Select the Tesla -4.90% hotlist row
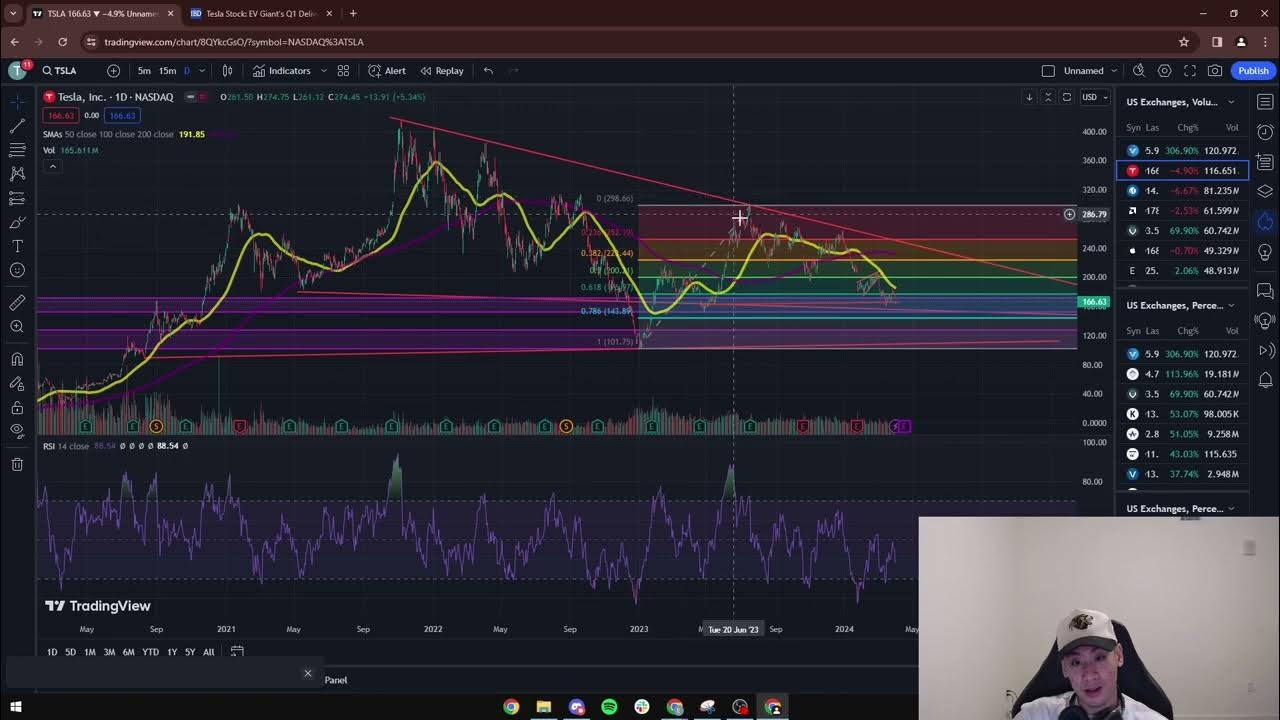The image size is (1280, 720). 1183,171
